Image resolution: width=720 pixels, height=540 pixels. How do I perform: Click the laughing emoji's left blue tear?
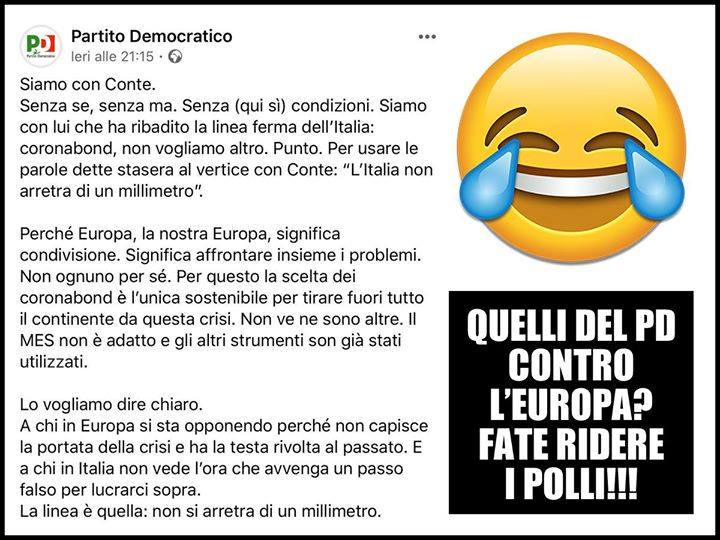(490, 181)
